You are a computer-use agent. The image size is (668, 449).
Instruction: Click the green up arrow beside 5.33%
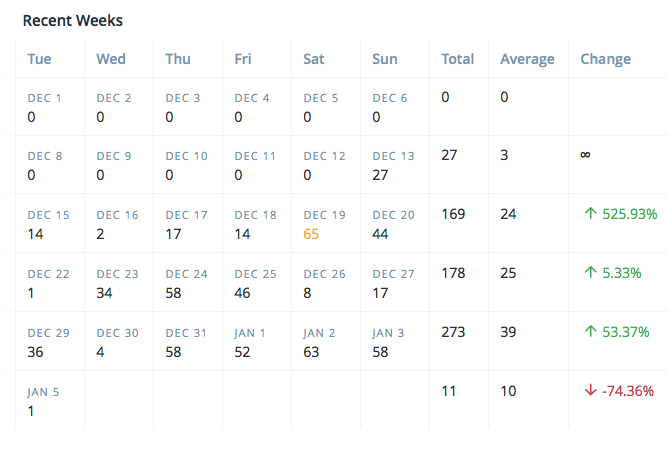pyautogui.click(x=590, y=273)
